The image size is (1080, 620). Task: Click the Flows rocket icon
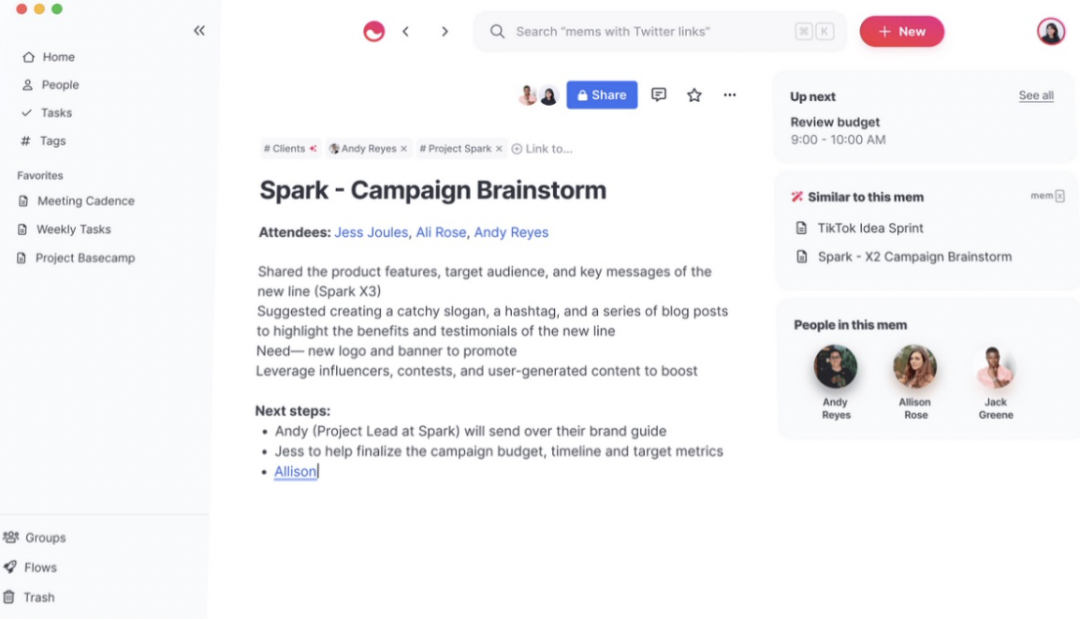tap(10, 567)
